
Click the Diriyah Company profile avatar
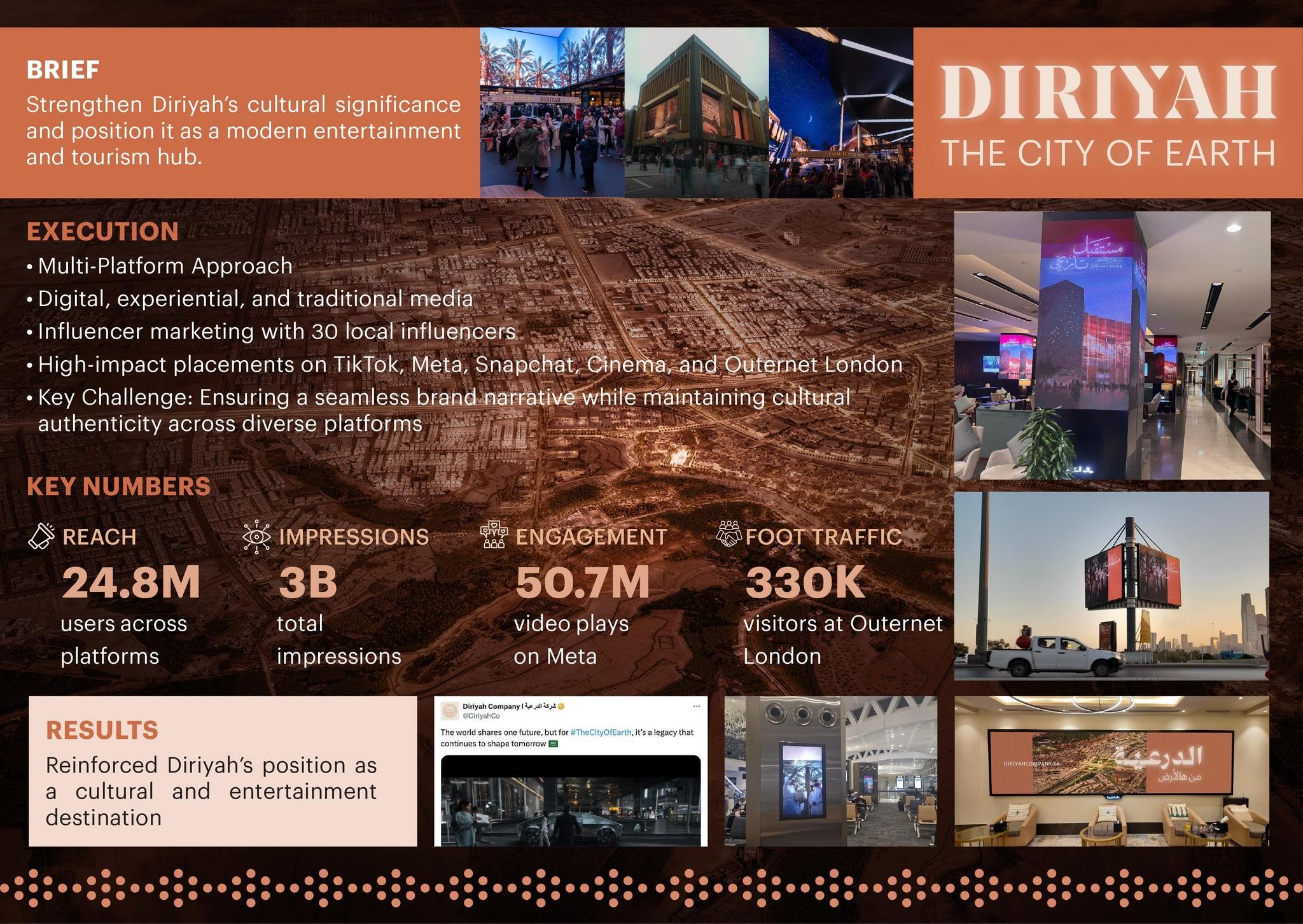click(450, 711)
